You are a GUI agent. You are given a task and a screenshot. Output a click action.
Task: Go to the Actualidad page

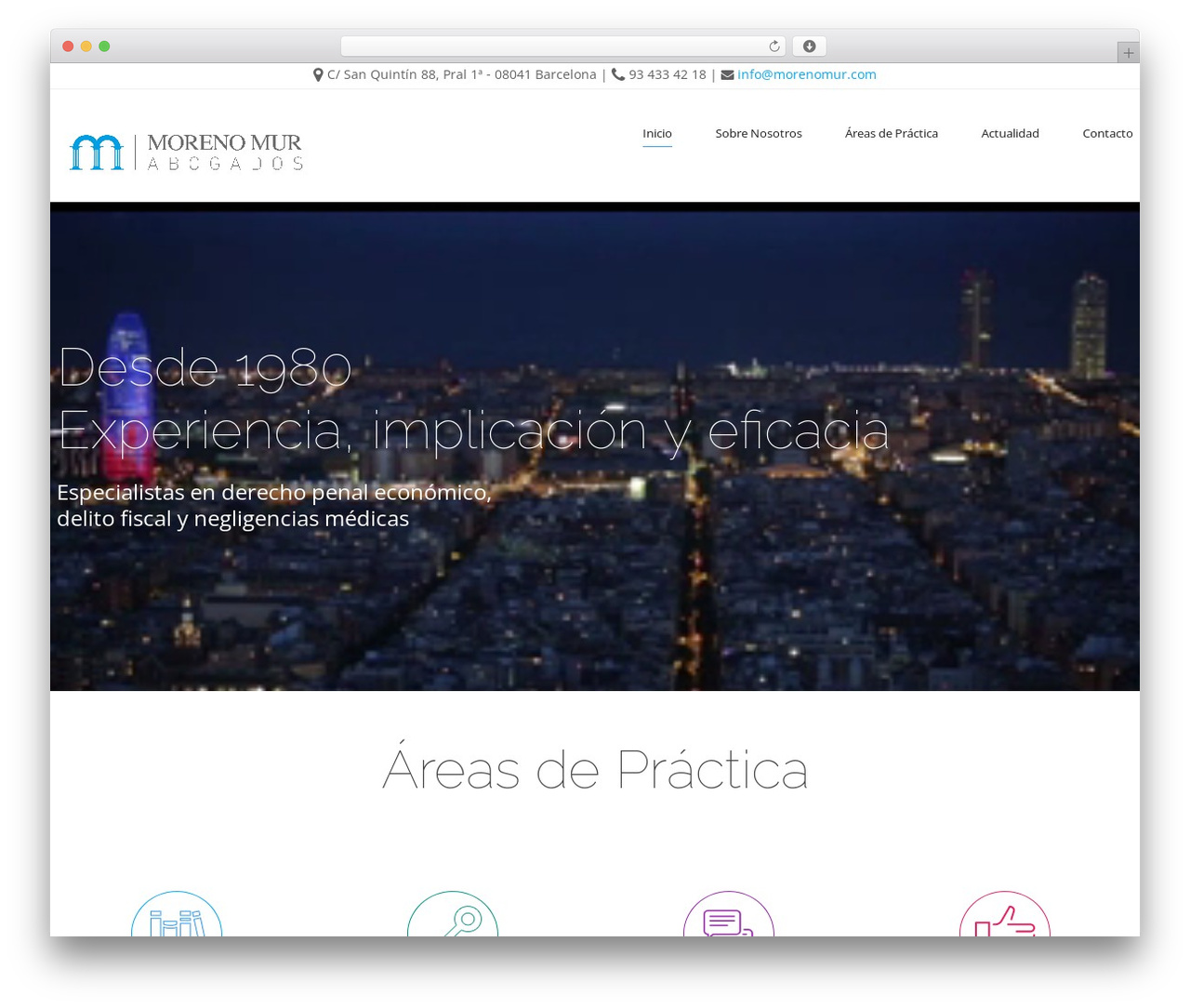pyautogui.click(x=1010, y=133)
